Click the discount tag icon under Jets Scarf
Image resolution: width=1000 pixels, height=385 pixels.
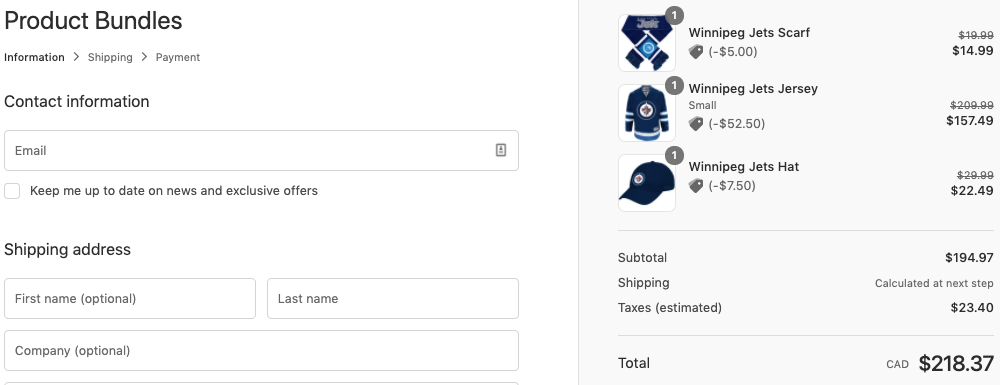696,52
